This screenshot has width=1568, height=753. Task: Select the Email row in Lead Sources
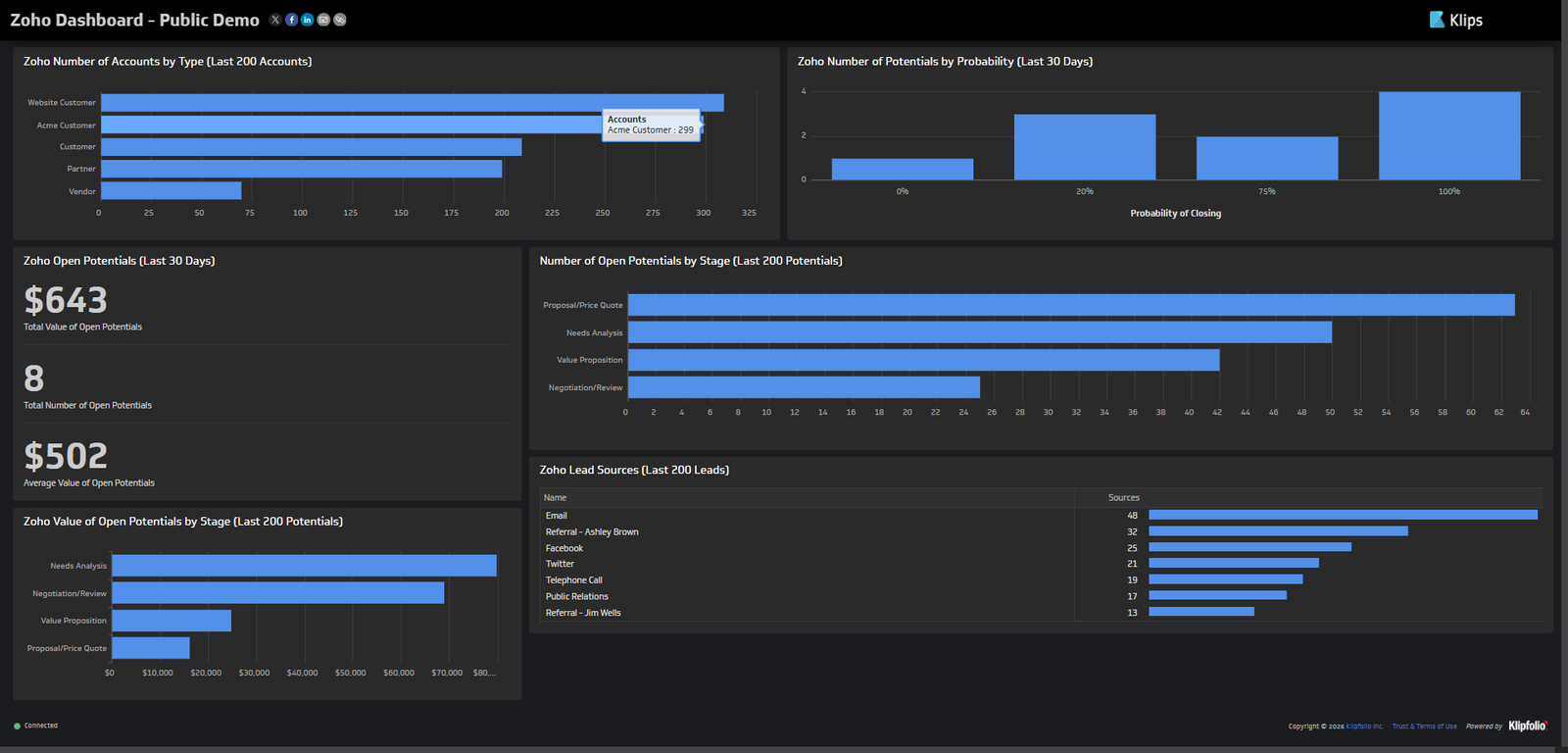1041,516
